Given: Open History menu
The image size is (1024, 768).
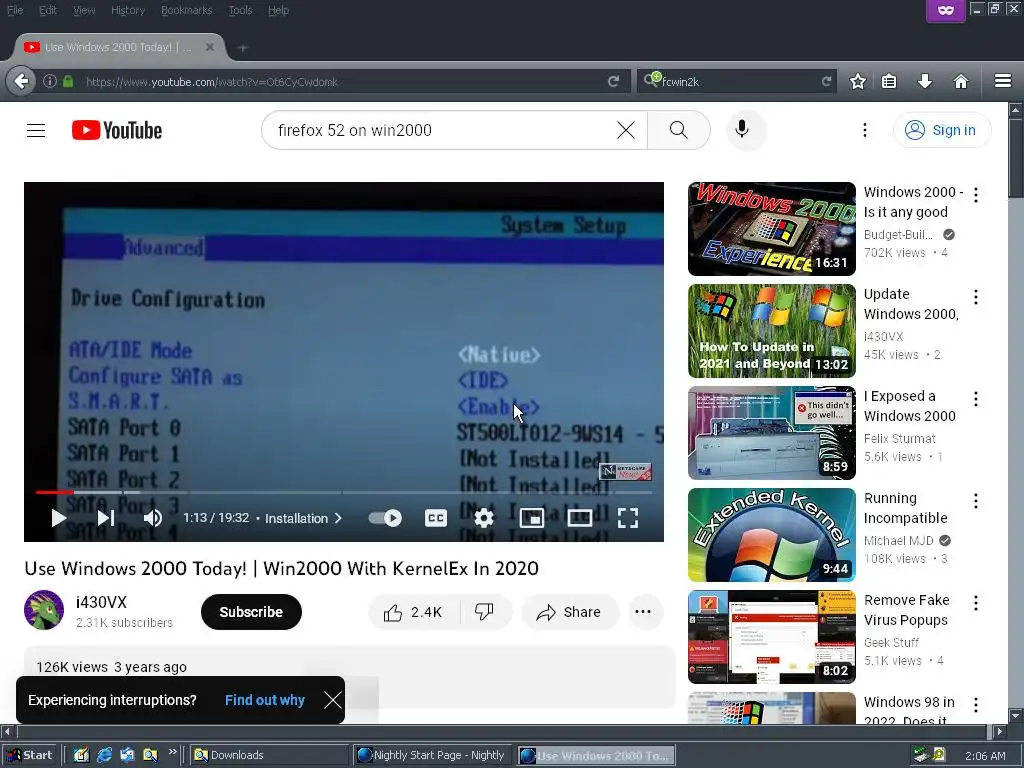Looking at the screenshot, I should [x=128, y=10].
